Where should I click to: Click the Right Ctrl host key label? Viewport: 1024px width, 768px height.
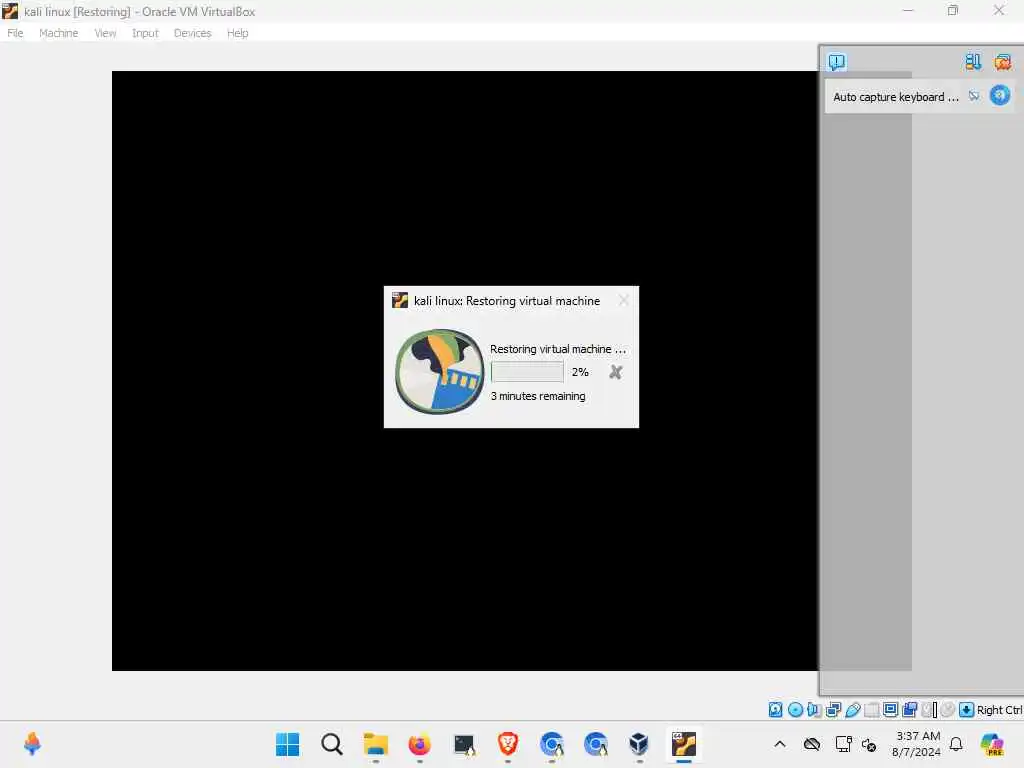[999, 710]
